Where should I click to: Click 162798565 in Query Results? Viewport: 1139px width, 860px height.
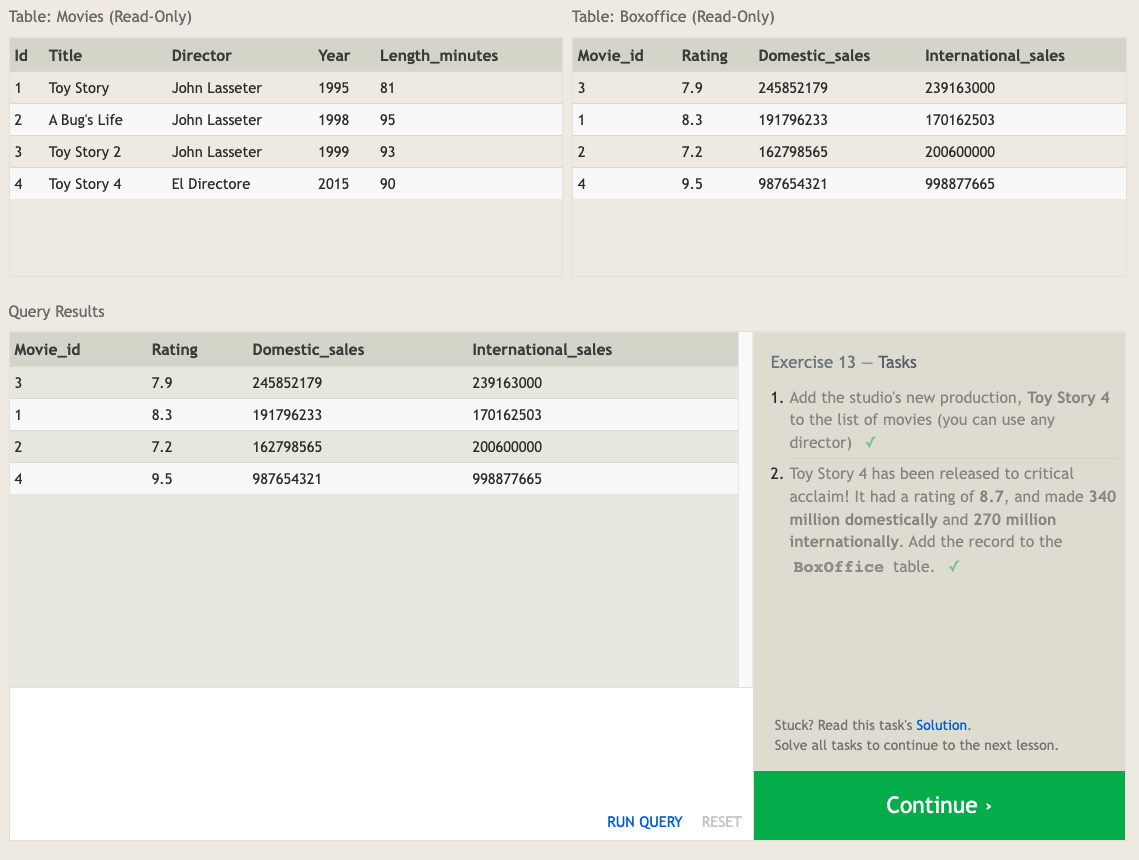tap(287, 447)
